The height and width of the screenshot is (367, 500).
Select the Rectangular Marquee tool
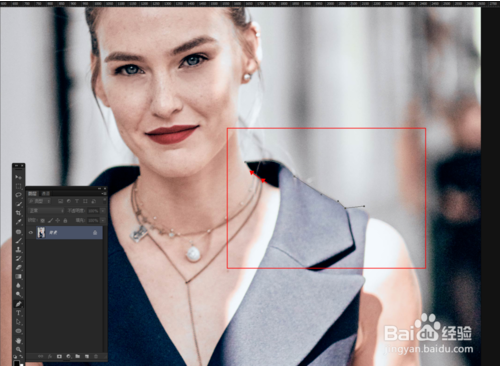point(18,186)
